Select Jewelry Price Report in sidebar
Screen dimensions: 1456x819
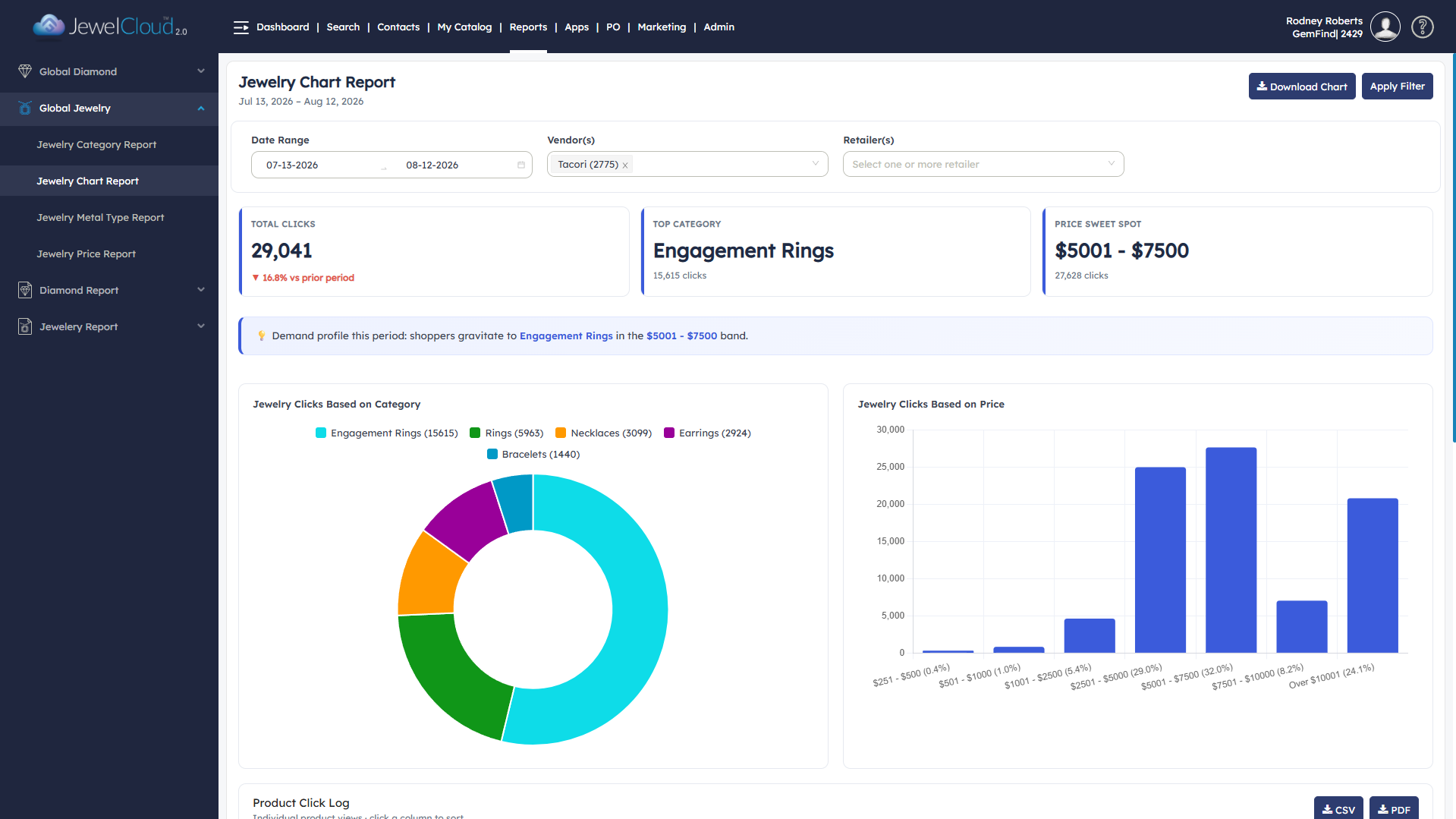86,254
